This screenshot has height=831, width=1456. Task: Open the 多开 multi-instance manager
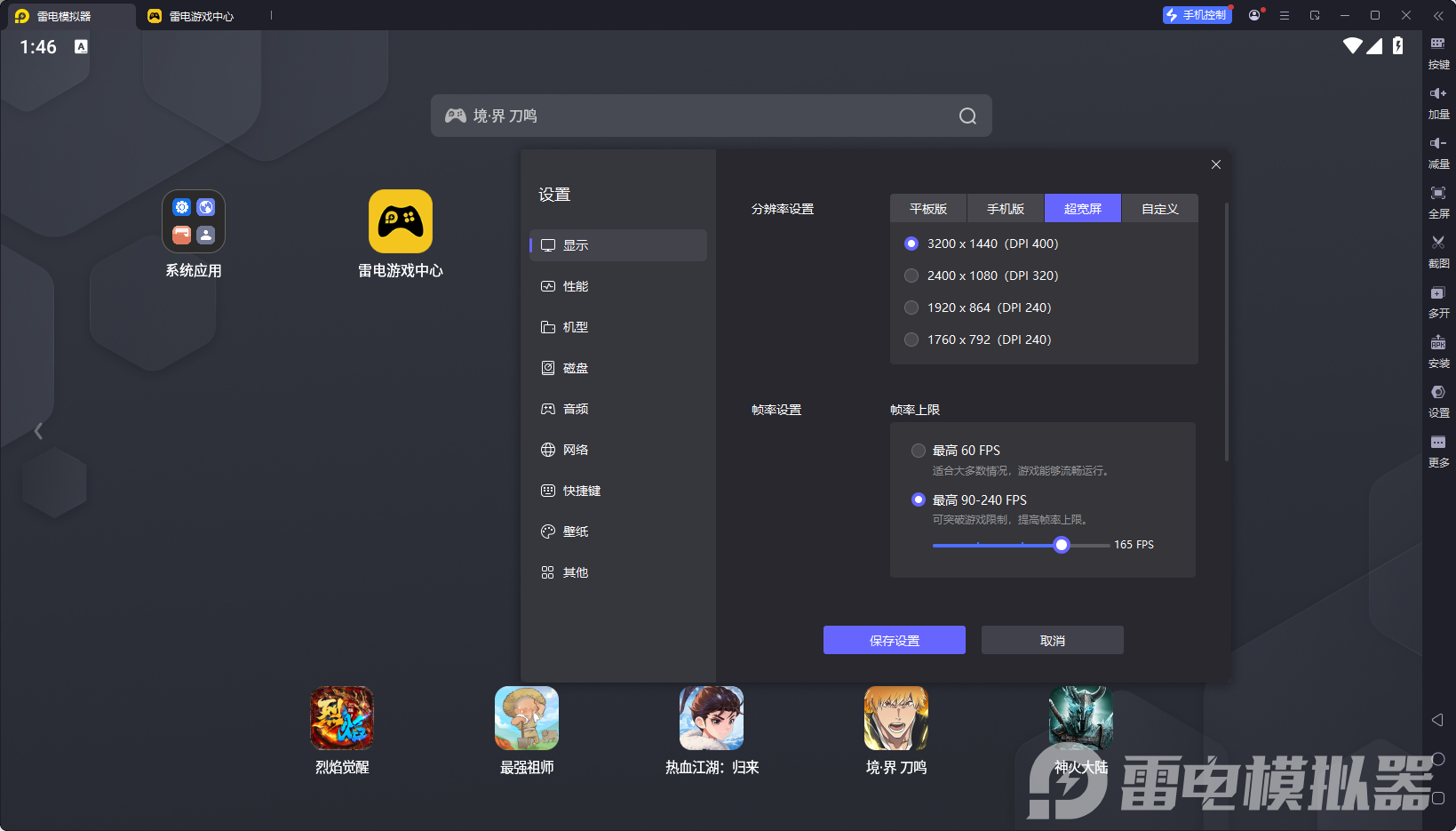[1438, 300]
